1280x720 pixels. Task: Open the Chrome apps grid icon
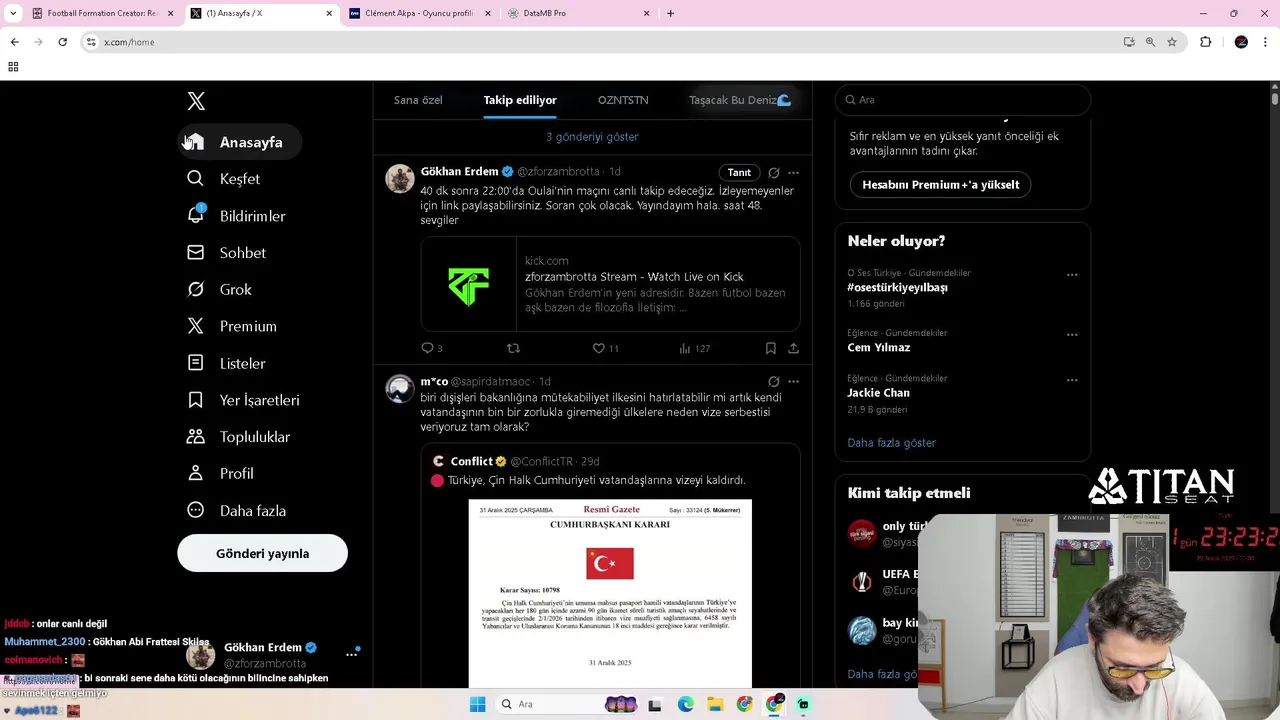point(13,67)
